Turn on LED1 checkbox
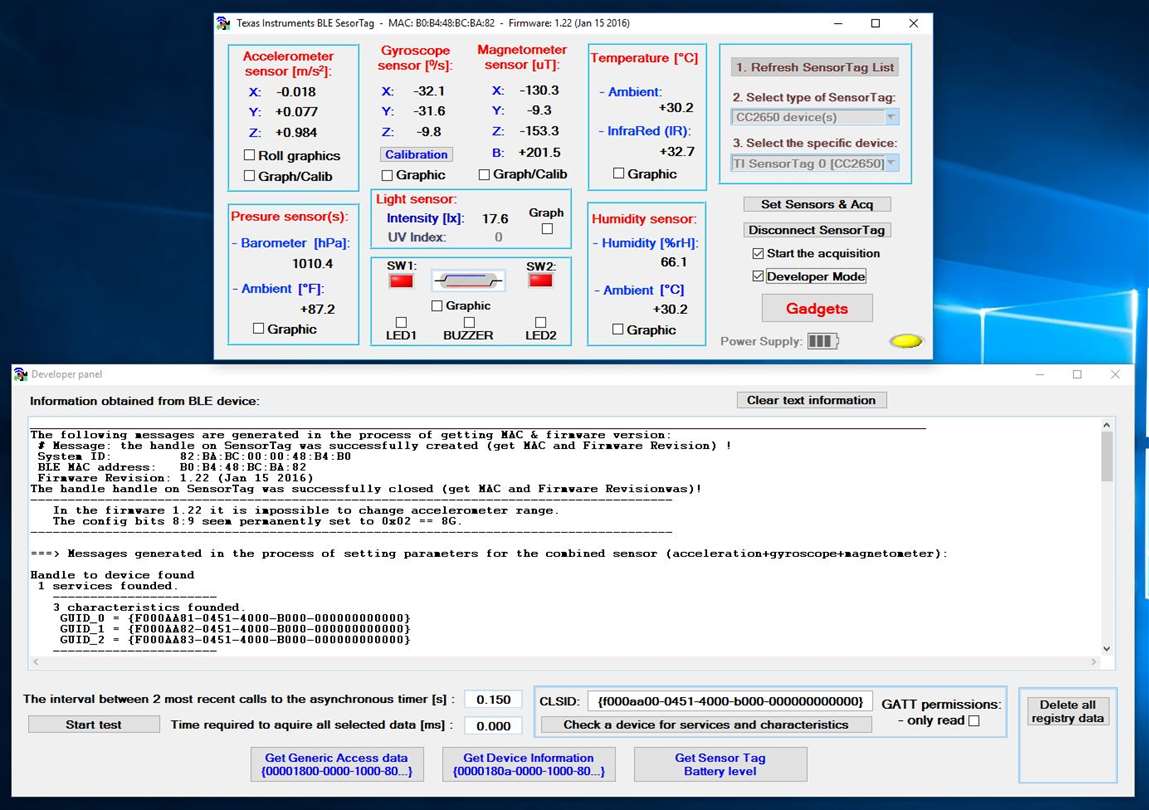 click(401, 323)
